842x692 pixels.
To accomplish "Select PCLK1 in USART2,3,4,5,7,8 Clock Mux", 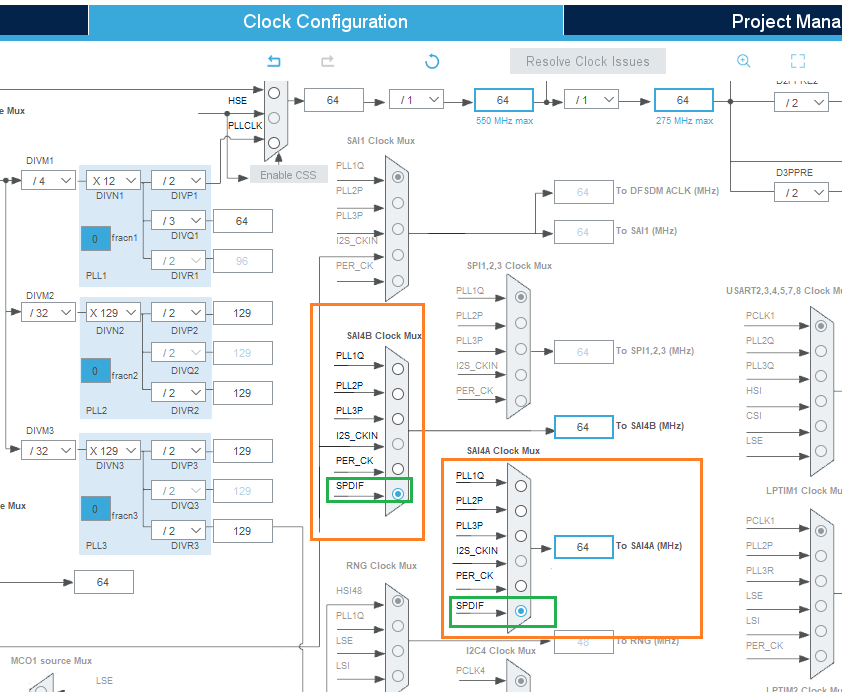I will click(x=821, y=326).
